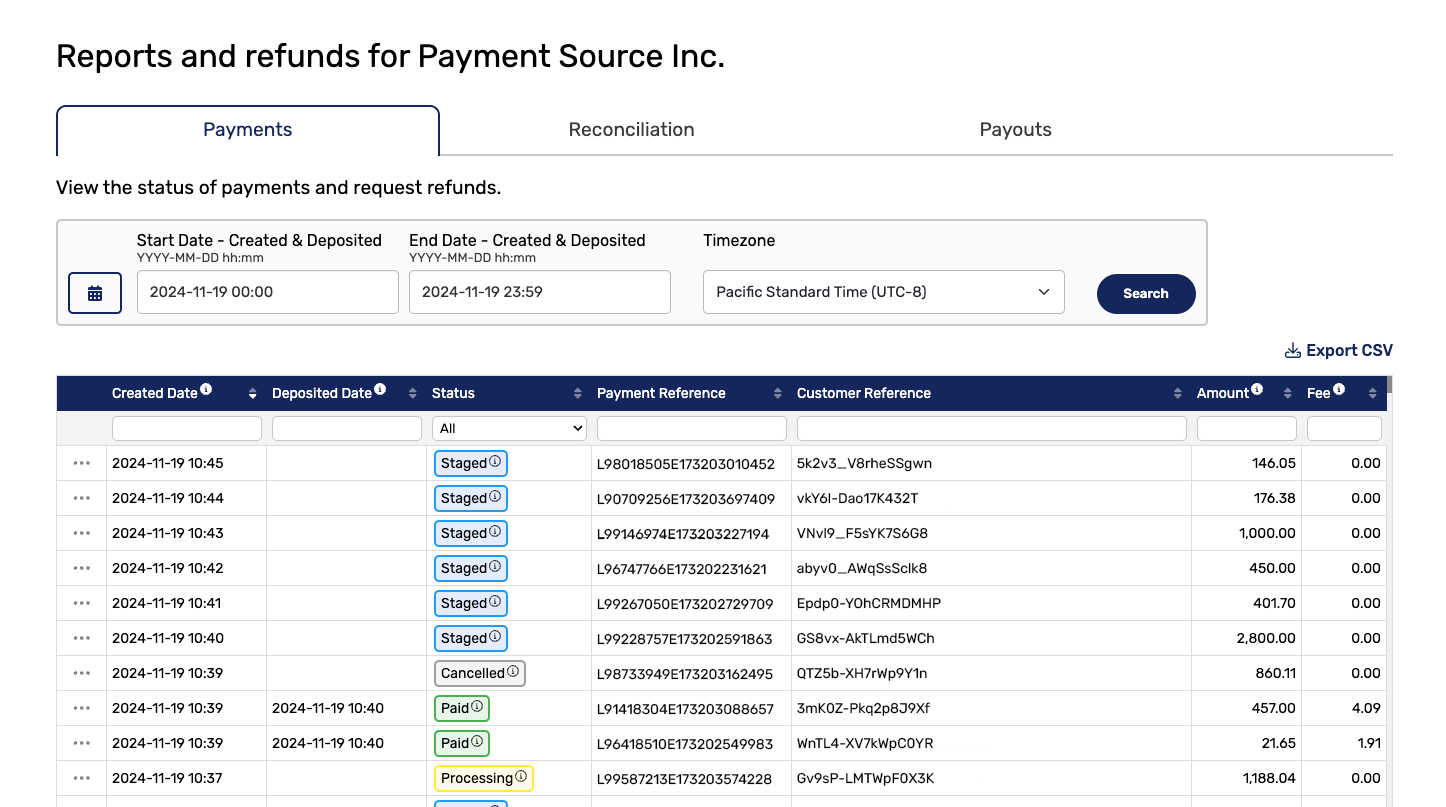Open actions menu for row 2024-11-19 10:44
The height and width of the screenshot is (807, 1446).
point(82,498)
